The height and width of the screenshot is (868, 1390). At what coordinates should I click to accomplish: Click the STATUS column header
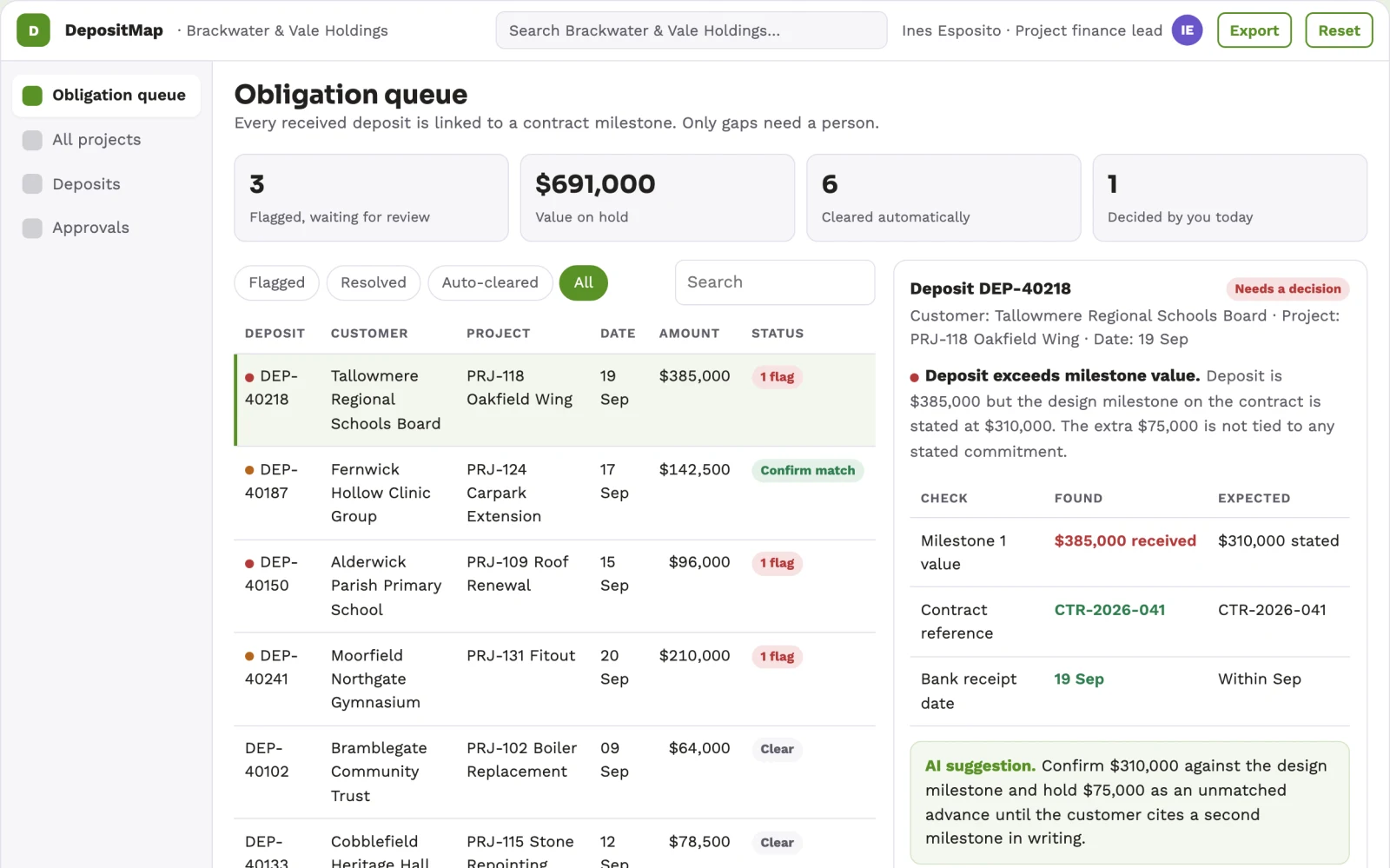coord(778,334)
